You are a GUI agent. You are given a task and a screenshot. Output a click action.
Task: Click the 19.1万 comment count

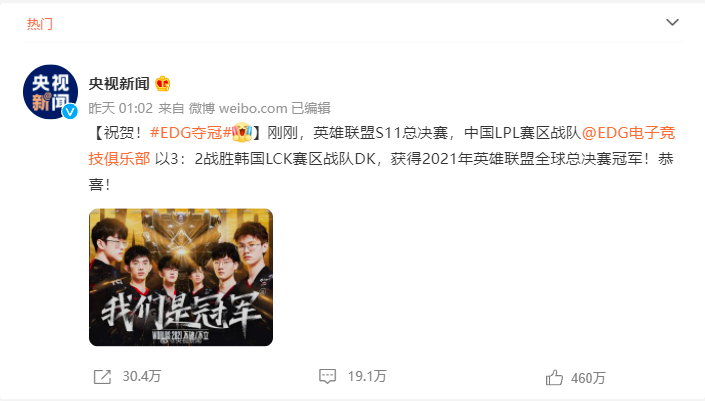tap(367, 376)
